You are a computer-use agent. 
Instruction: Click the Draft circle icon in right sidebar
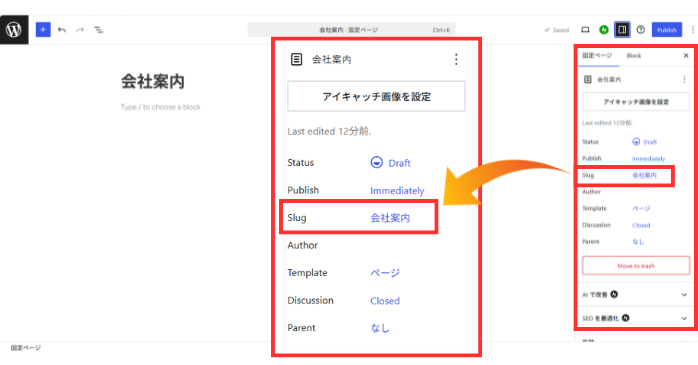[x=636, y=142]
